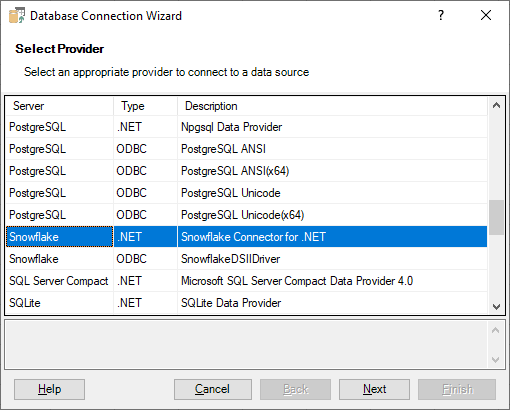The image size is (510, 410).
Task: Click the provider list scroll down arrow
Action: click(496, 306)
